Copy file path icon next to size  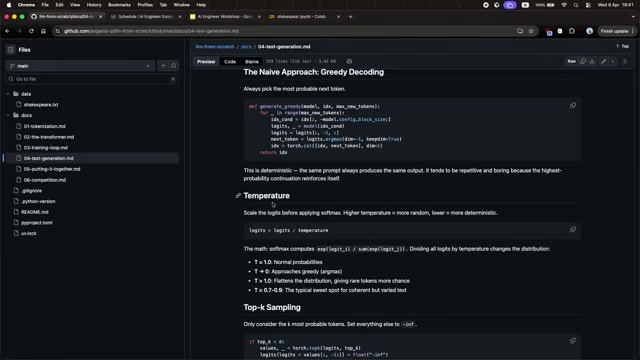[349, 61]
